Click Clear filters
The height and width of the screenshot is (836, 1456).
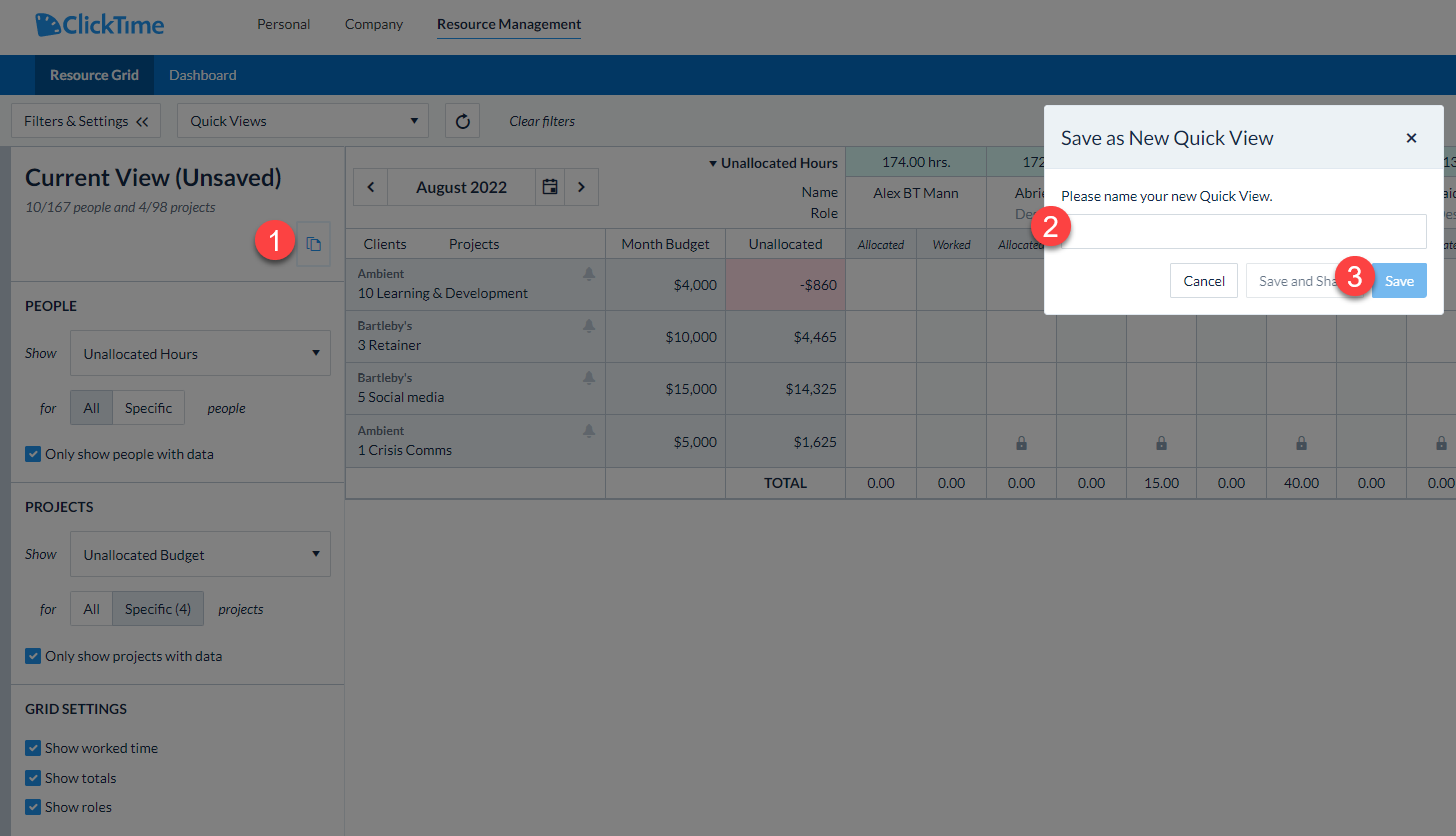(541, 120)
